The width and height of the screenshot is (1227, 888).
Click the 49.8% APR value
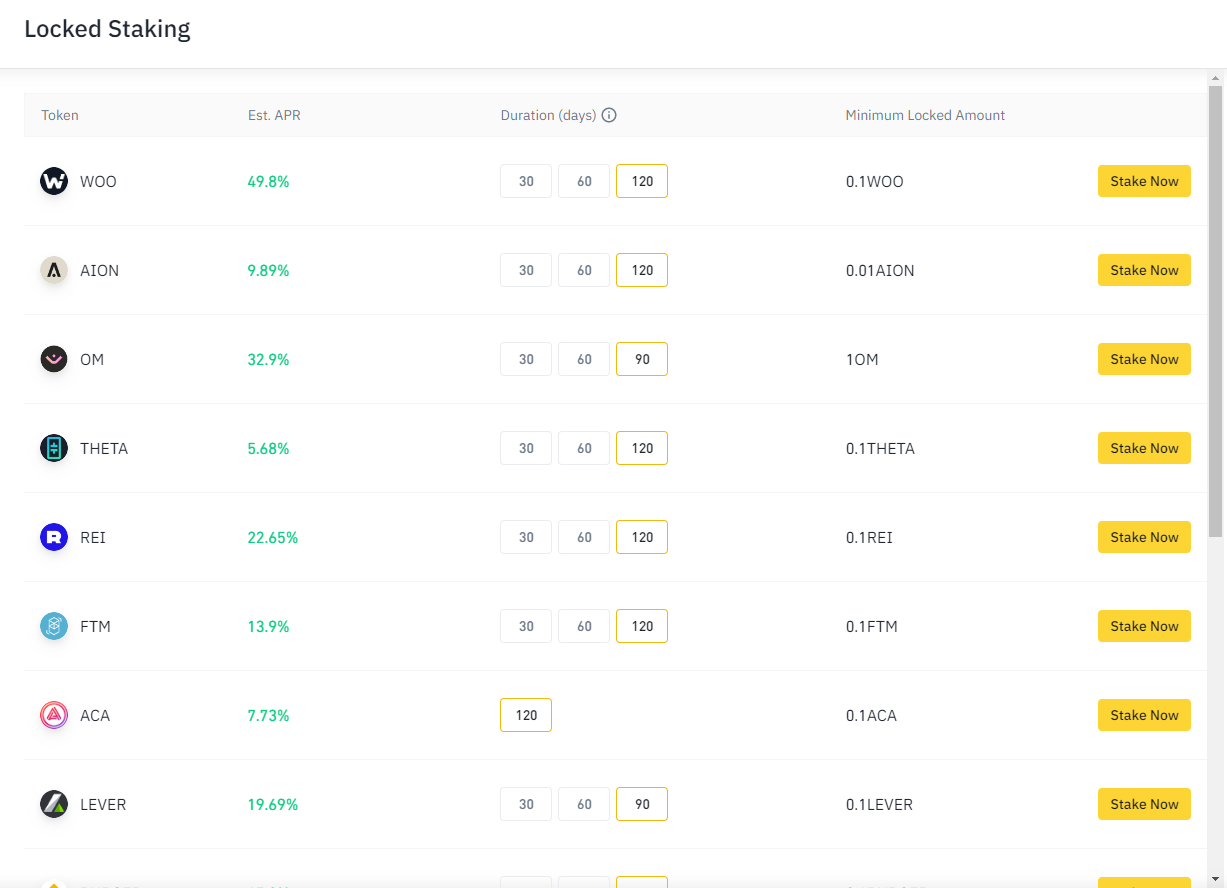268,181
